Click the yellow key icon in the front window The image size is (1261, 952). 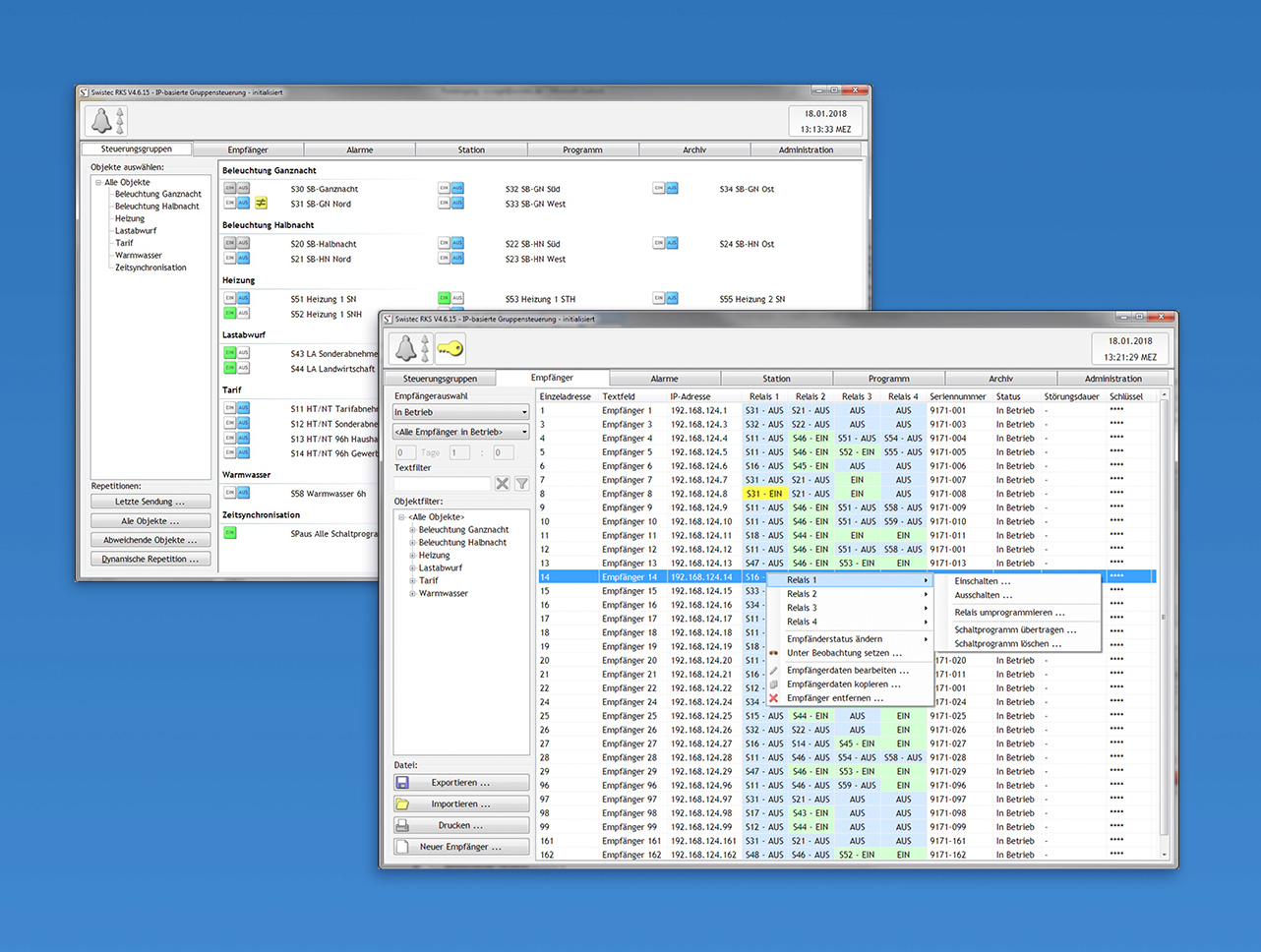(450, 348)
